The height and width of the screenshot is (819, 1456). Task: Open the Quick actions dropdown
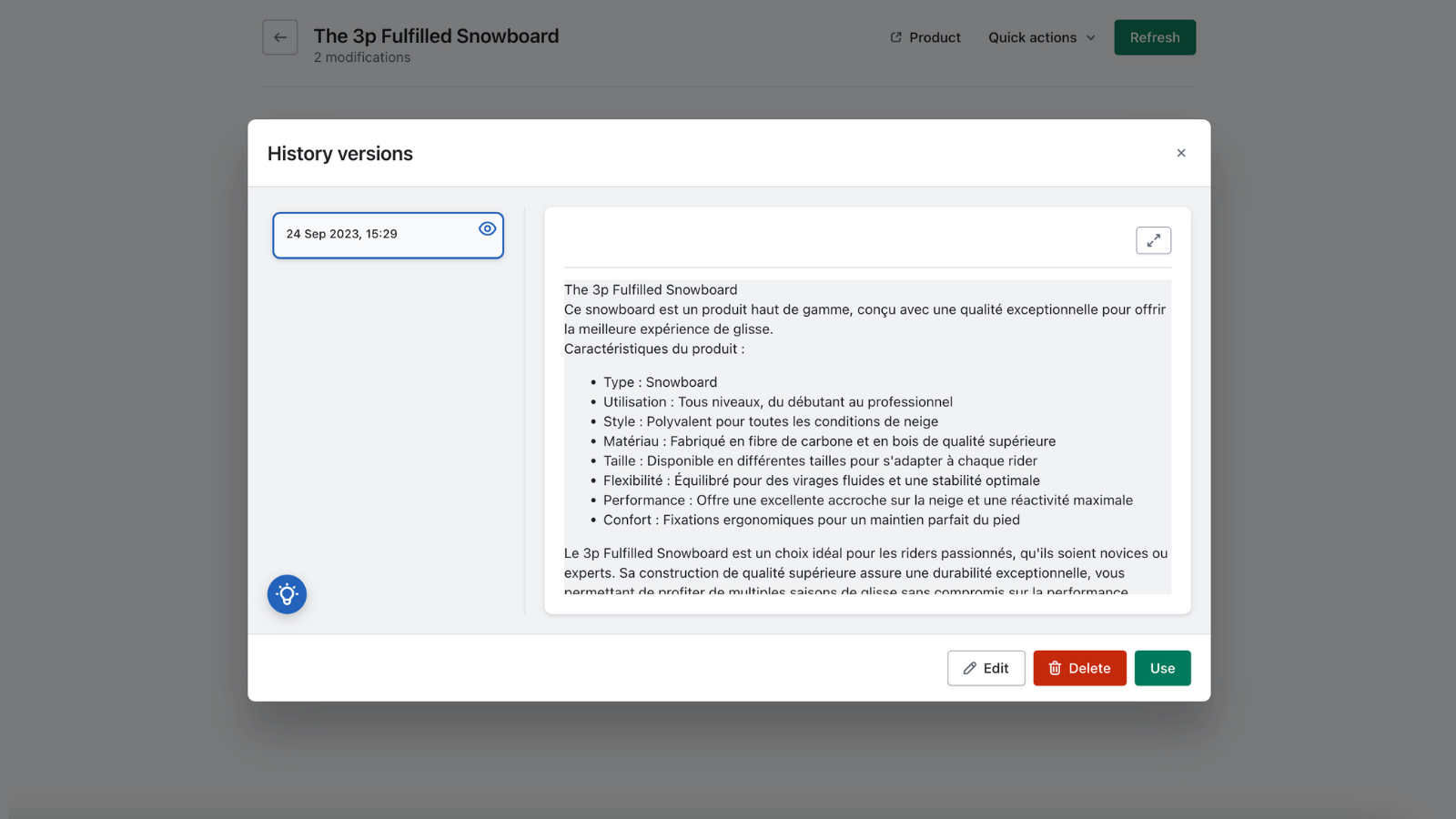coord(1032,37)
